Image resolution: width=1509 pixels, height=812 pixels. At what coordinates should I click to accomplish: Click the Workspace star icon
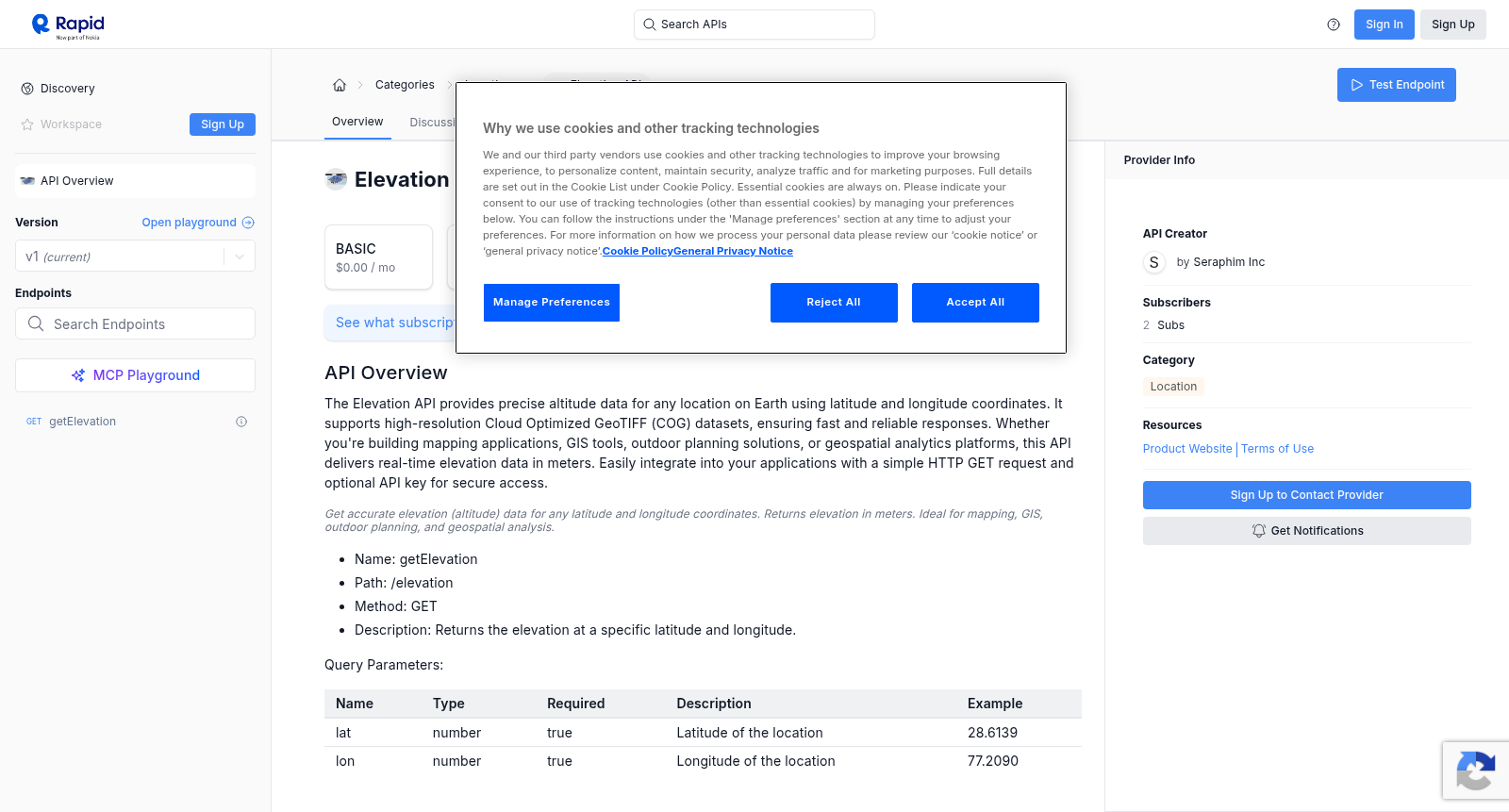pos(27,124)
